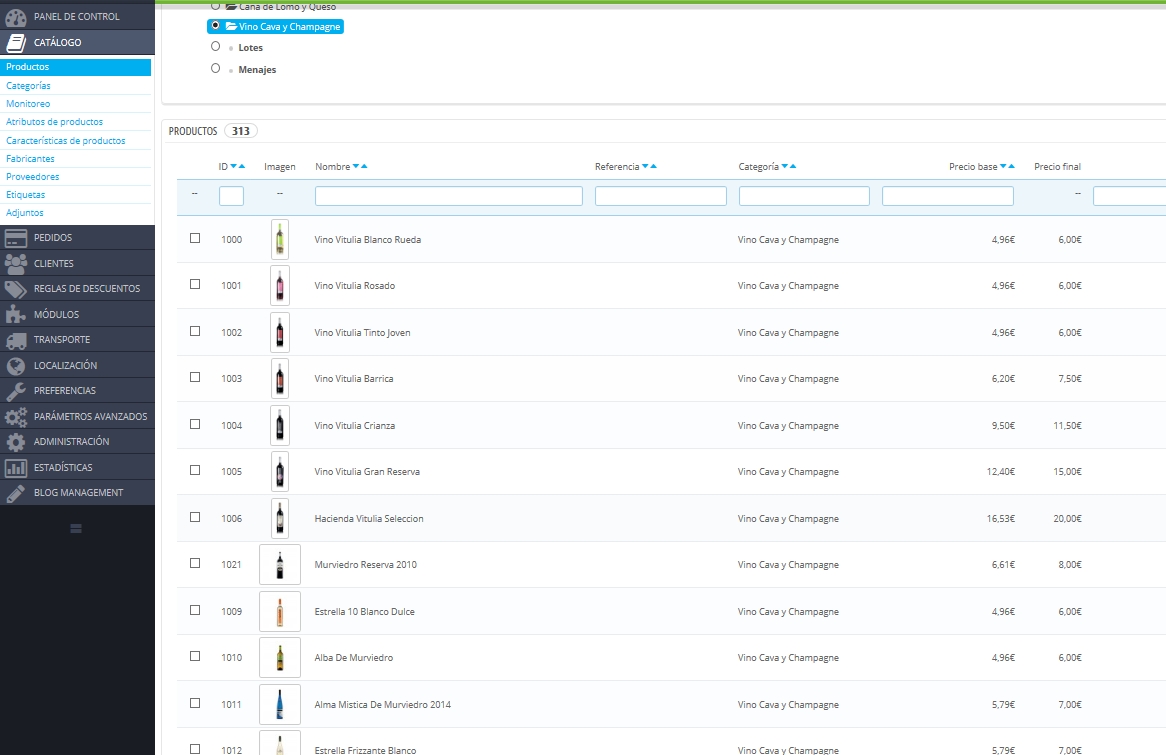
Task: Select the Menajes category radio button
Action: click(216, 68)
